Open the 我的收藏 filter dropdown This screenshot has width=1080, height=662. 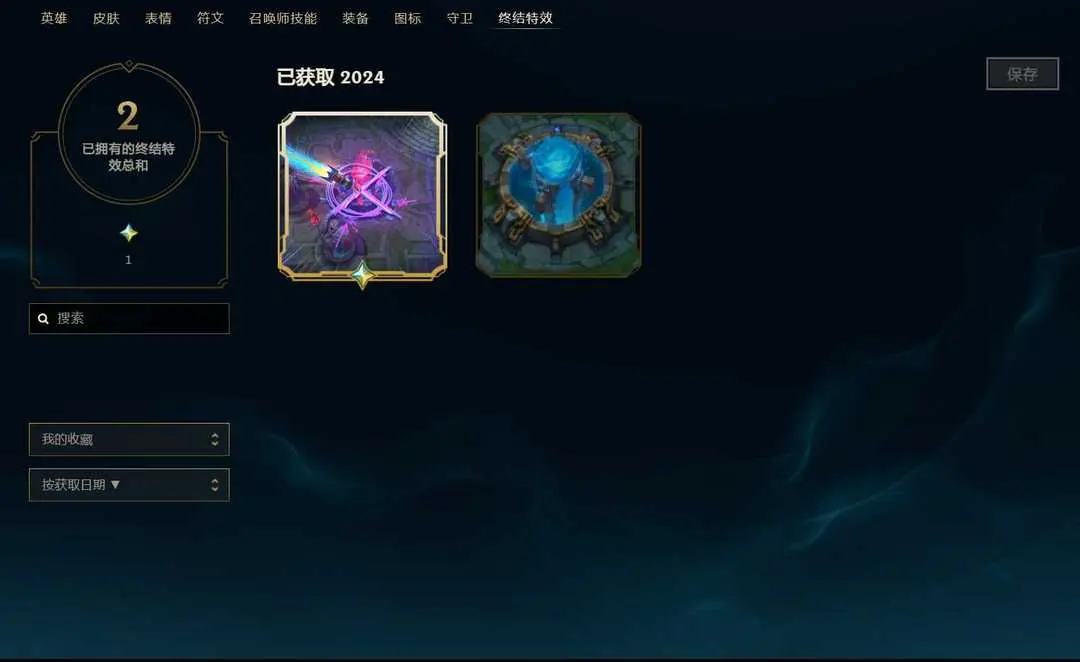coord(129,439)
